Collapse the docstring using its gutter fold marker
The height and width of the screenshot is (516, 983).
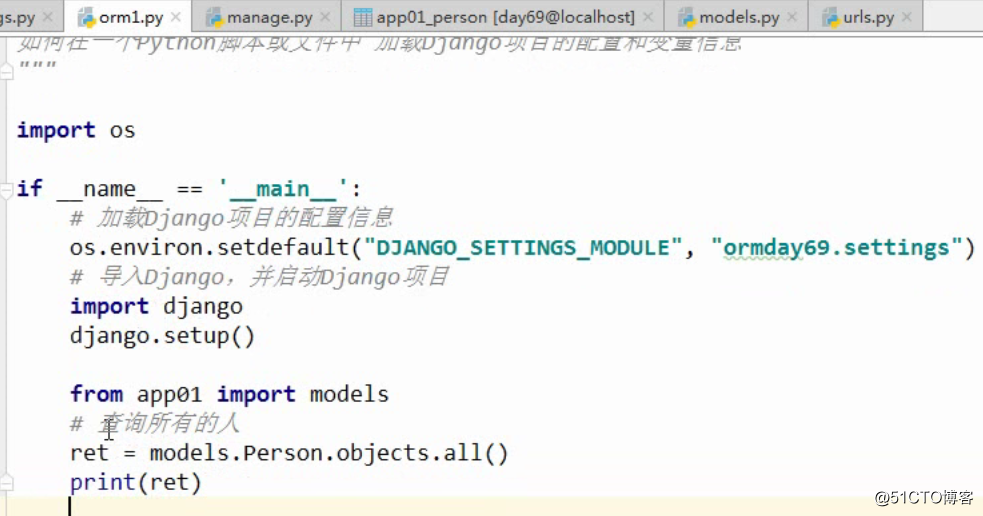pyautogui.click(x=7, y=71)
